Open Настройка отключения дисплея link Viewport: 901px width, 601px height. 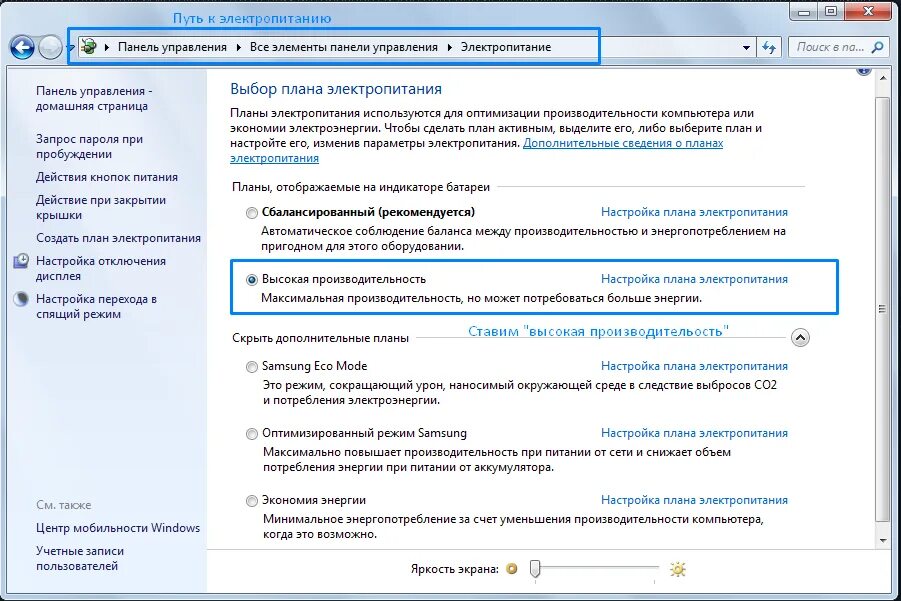point(101,268)
